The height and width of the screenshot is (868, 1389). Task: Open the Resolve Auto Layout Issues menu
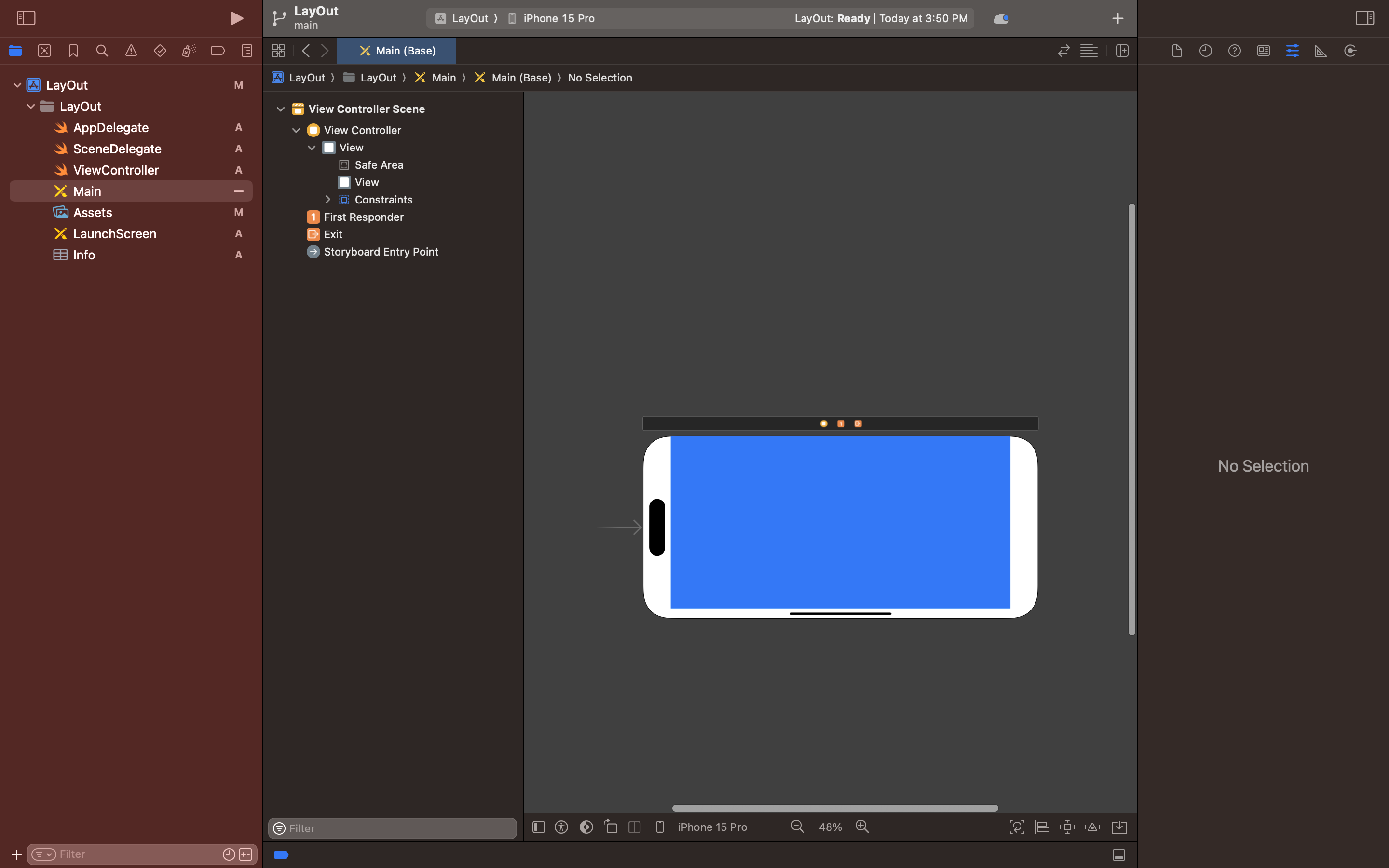click(x=1092, y=827)
